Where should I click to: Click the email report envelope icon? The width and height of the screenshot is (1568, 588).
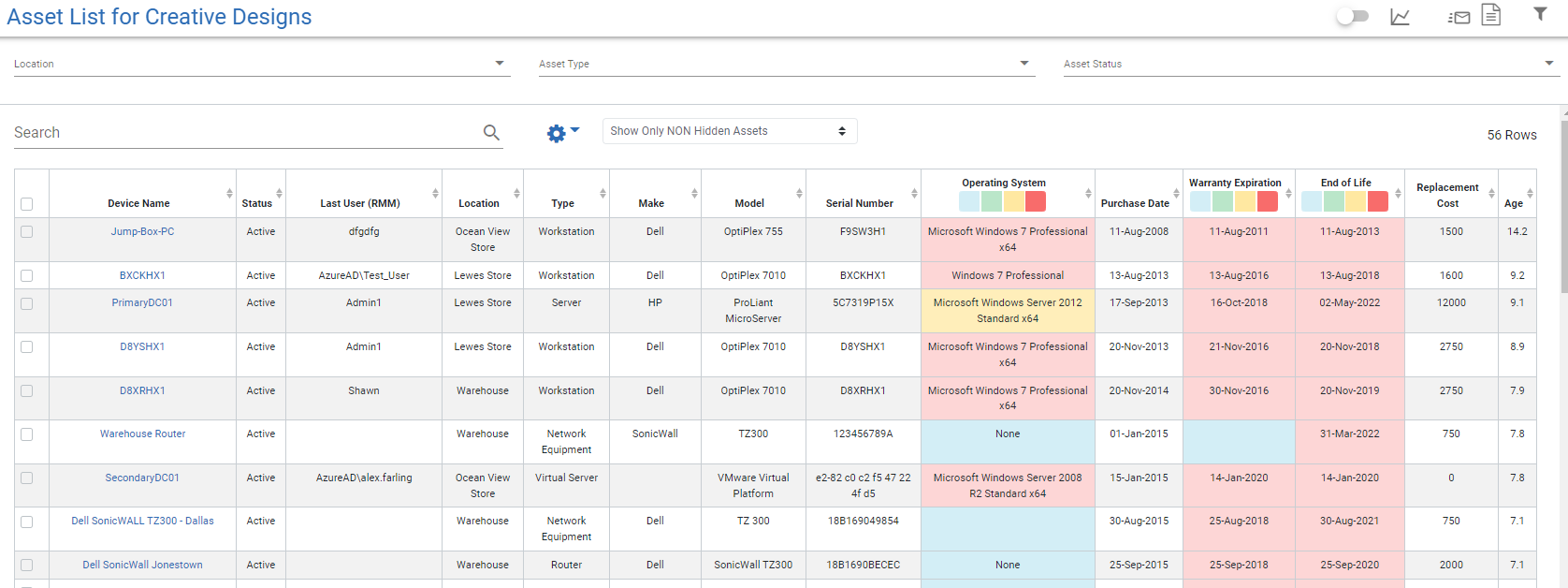coord(1459,17)
